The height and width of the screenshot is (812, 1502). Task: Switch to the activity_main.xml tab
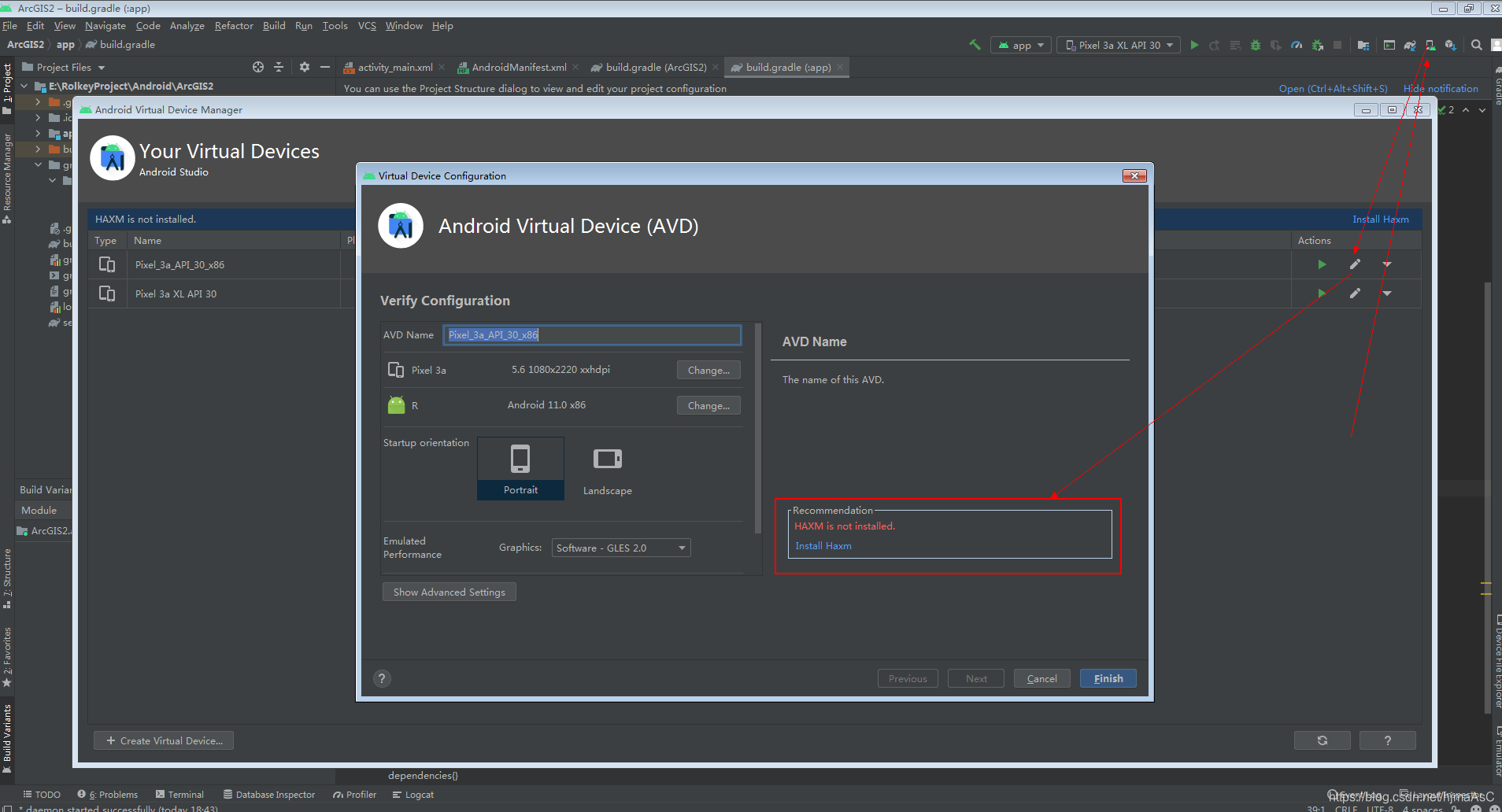pos(395,67)
